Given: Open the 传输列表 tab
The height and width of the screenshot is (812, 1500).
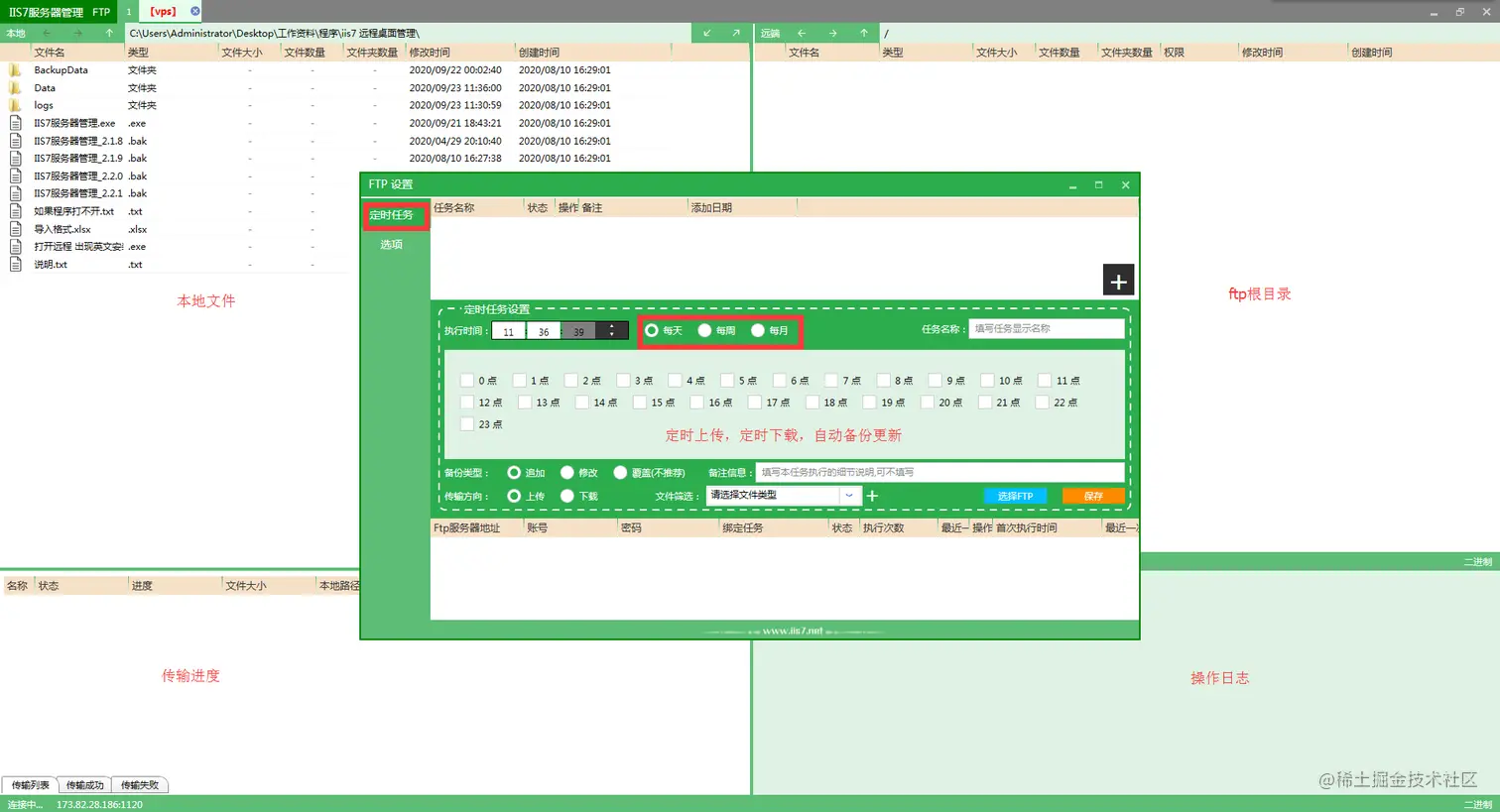Looking at the screenshot, I should pyautogui.click(x=31, y=785).
